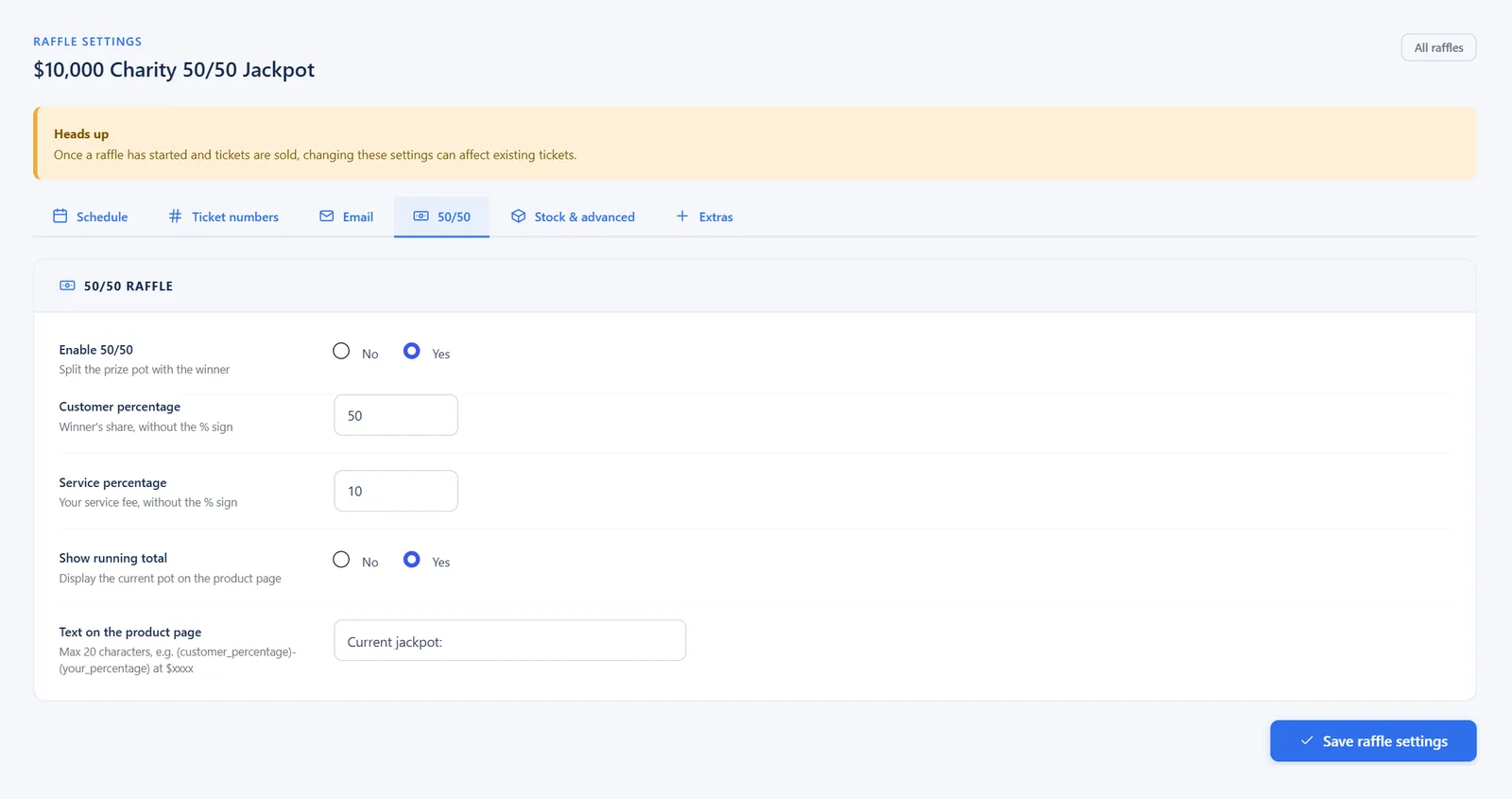Click the 'Text on the product page' label
Screen dimensions: 1512x799
pyautogui.click(x=130, y=632)
